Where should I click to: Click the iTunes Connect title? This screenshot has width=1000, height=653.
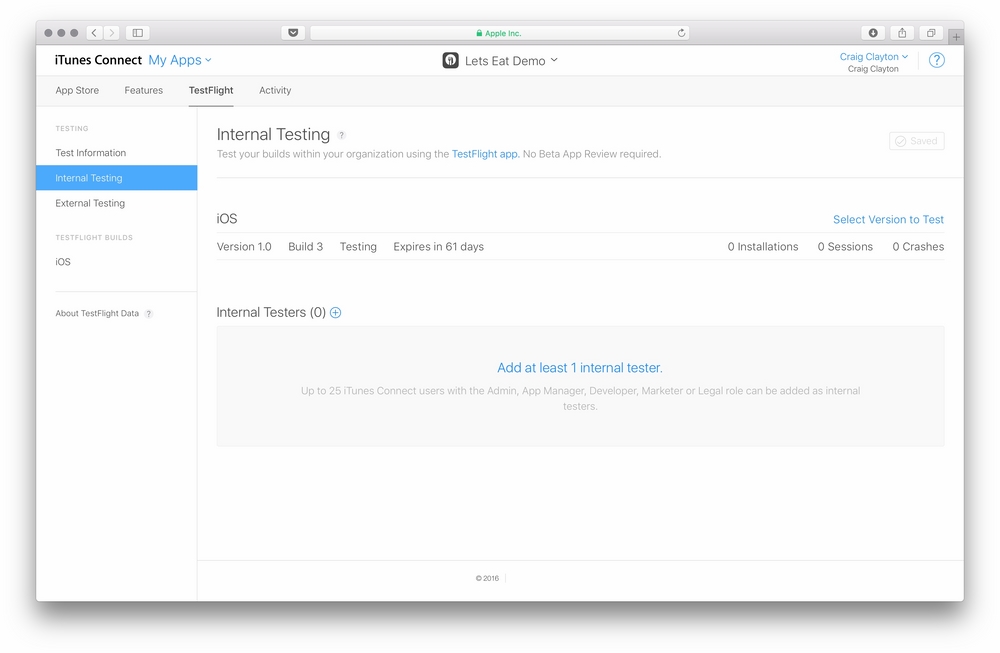[x=98, y=60]
